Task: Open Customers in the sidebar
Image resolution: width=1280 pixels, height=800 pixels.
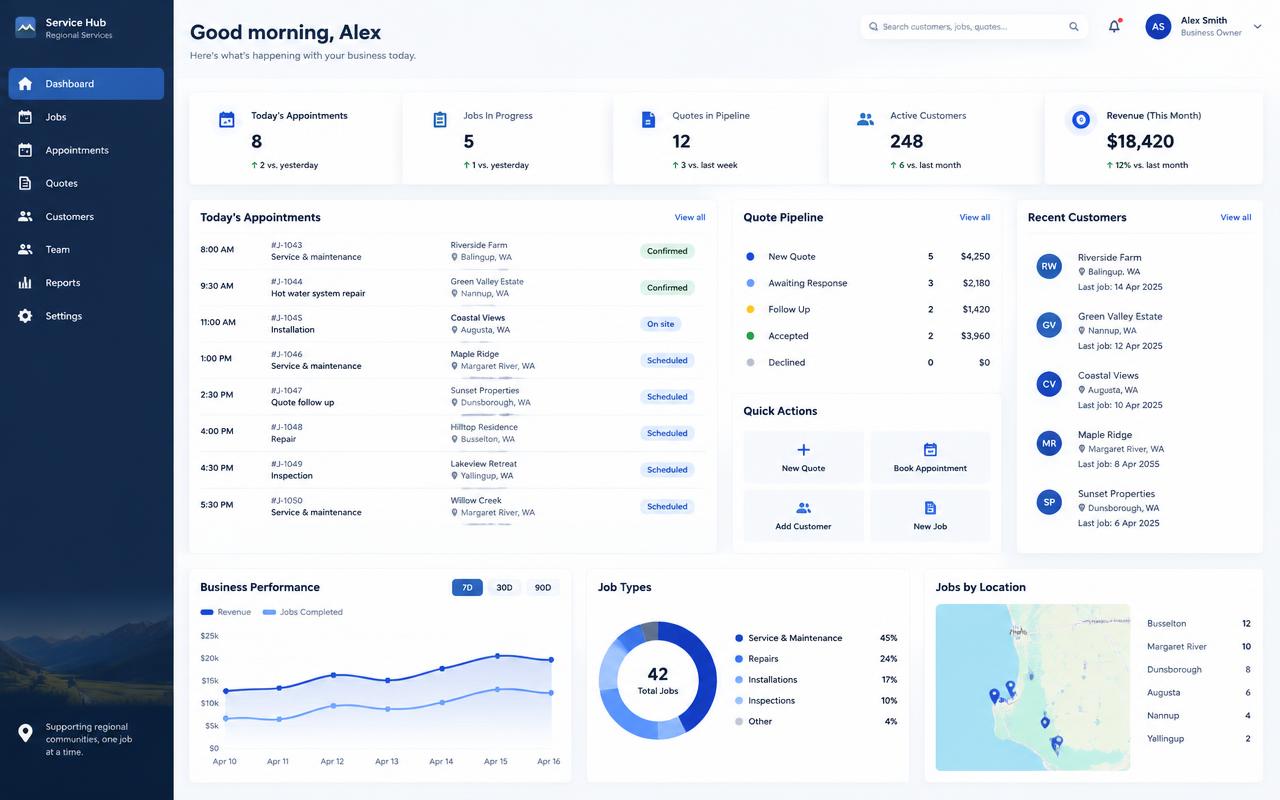Action: tap(86, 216)
